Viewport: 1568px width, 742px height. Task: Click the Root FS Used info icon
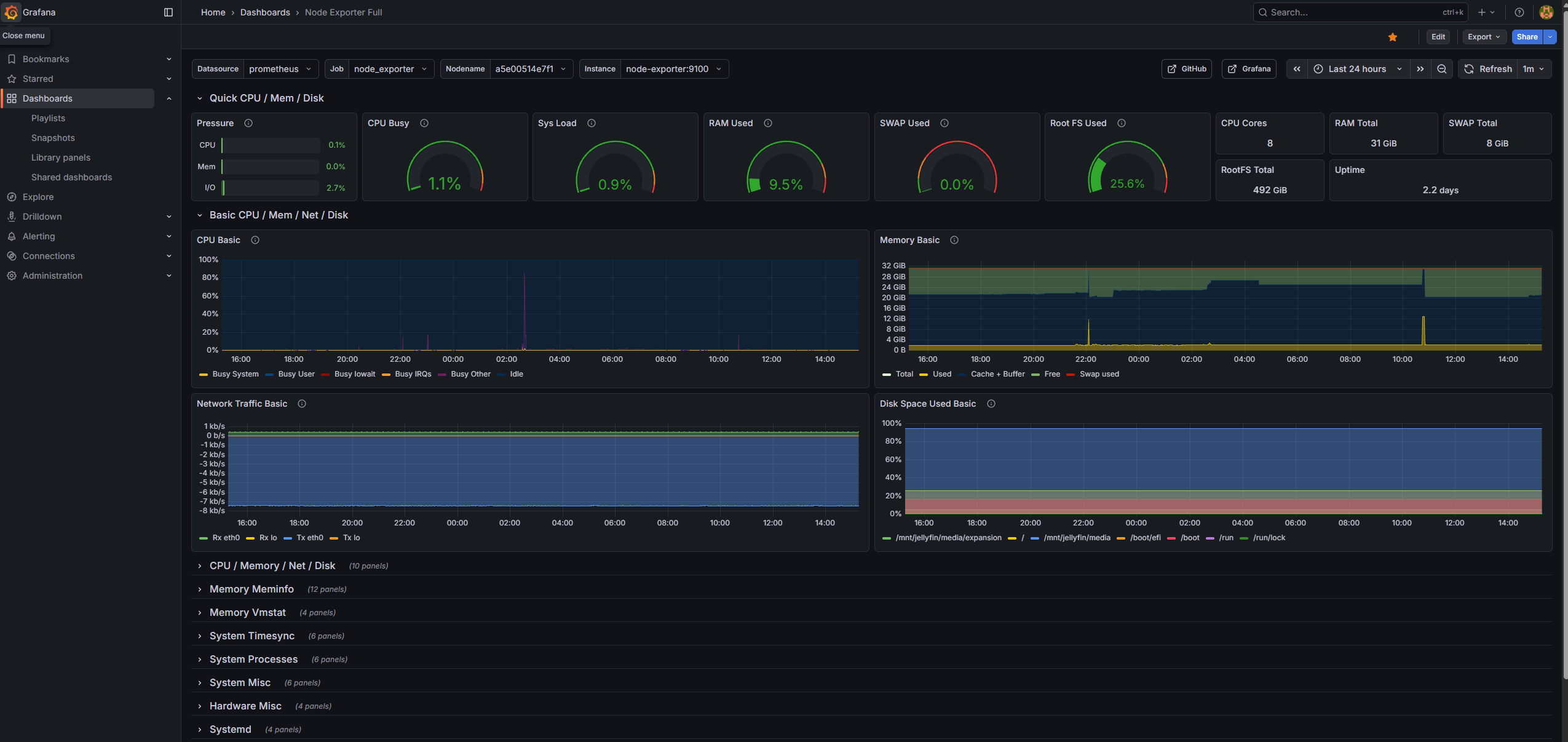(1122, 123)
